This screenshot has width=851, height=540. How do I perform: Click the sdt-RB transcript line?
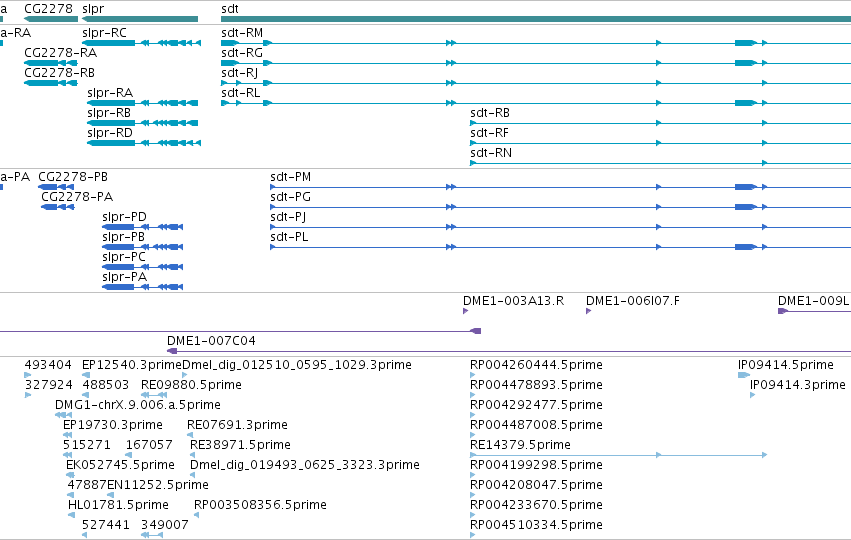(661, 123)
